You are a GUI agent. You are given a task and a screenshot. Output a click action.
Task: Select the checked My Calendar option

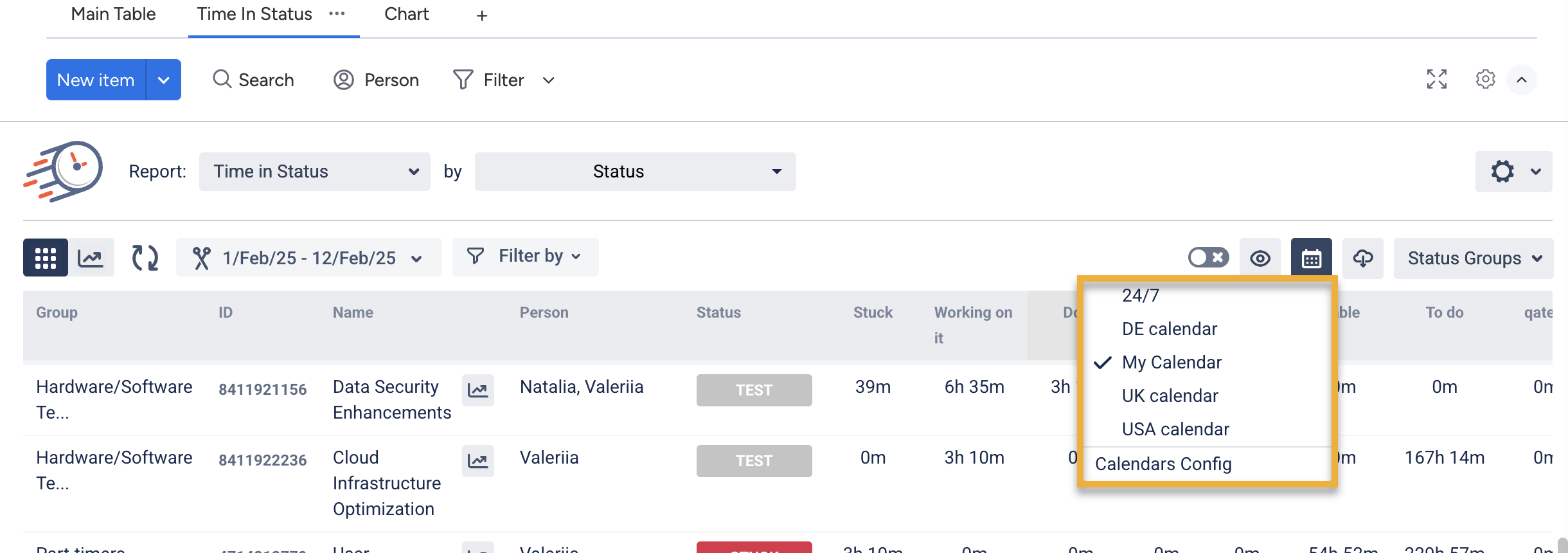[1171, 363]
